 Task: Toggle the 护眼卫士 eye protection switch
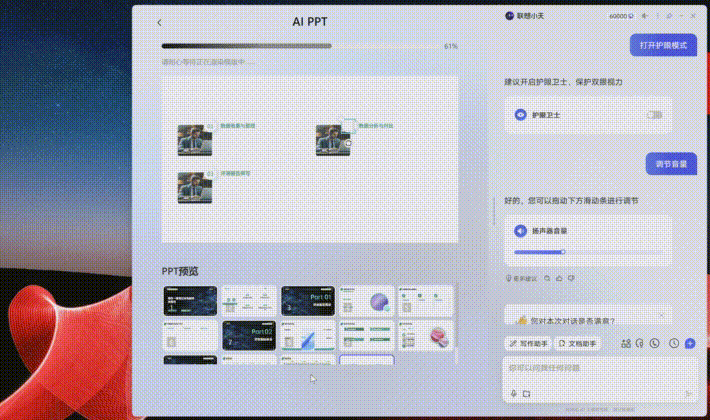[x=654, y=115]
